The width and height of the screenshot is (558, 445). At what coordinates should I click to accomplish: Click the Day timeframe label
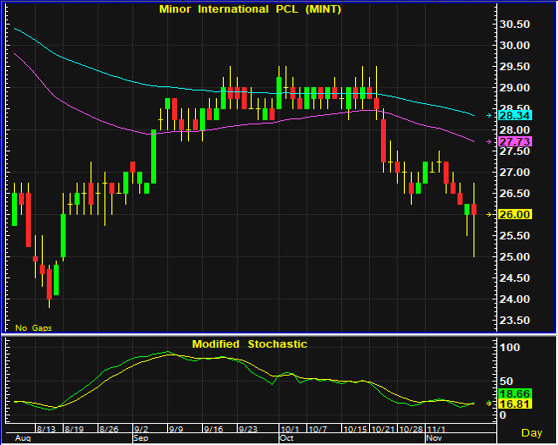click(531, 433)
